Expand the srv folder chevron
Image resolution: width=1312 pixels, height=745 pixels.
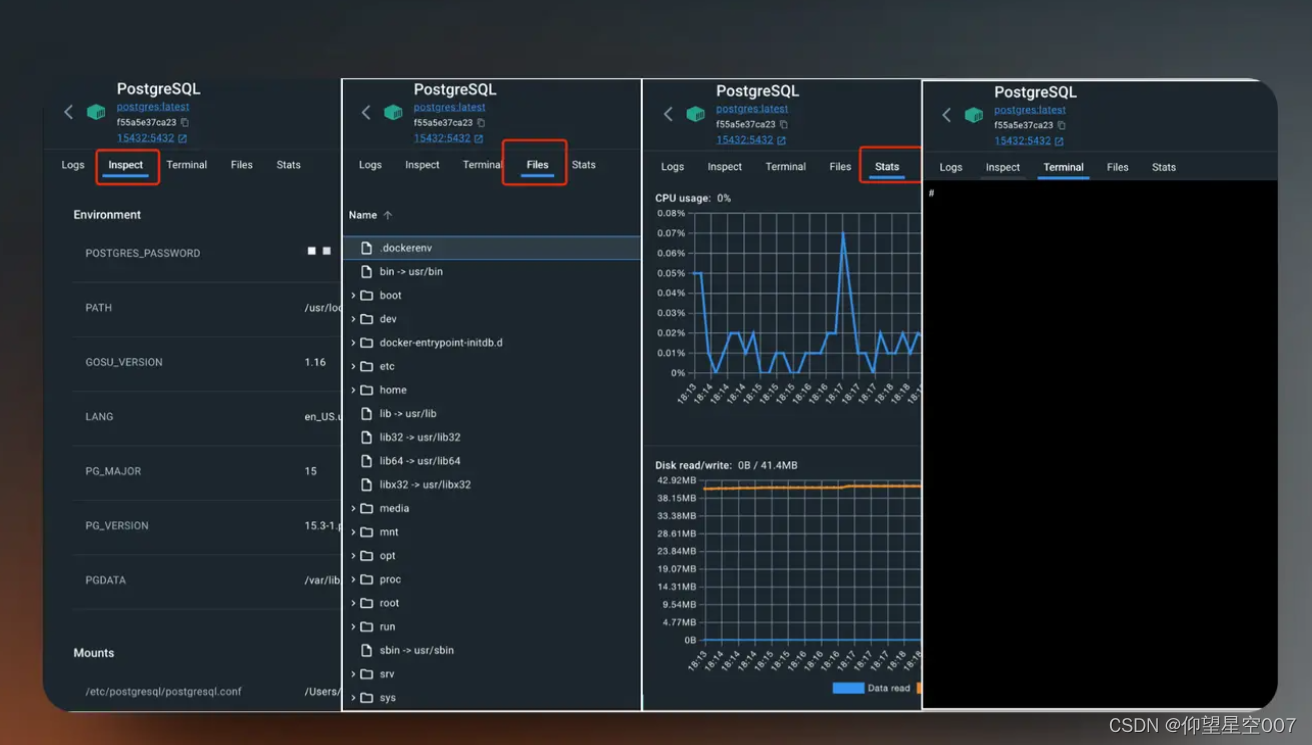tap(353, 674)
